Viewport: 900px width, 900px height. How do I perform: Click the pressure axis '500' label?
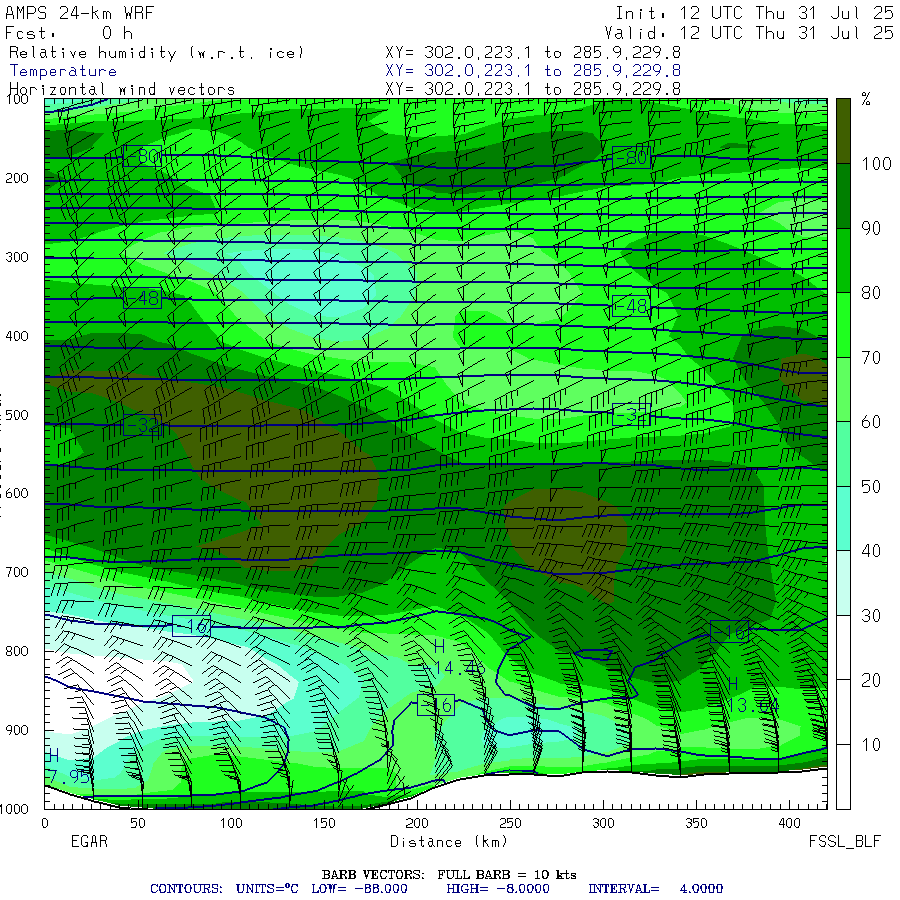coord(17,414)
